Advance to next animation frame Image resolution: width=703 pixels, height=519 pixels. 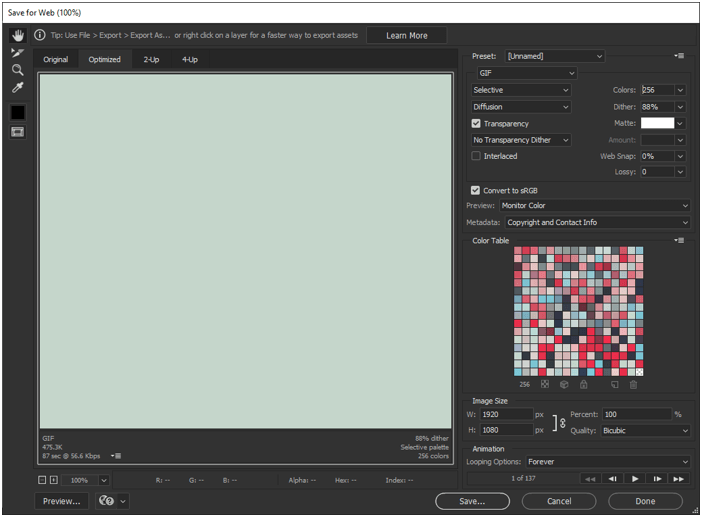tap(657, 479)
